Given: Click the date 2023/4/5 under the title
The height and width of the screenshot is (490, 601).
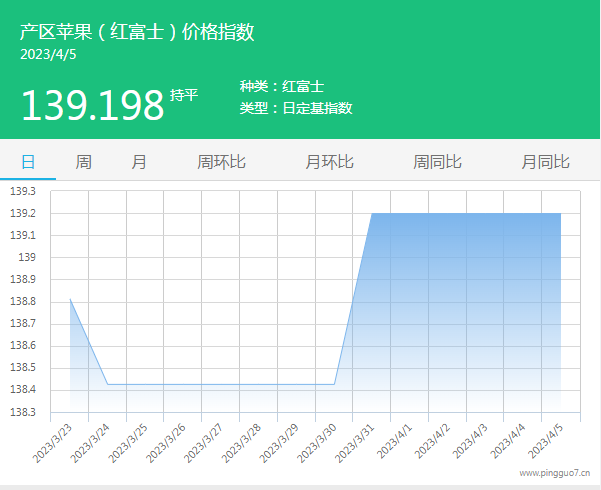Looking at the screenshot, I should pos(48,54).
